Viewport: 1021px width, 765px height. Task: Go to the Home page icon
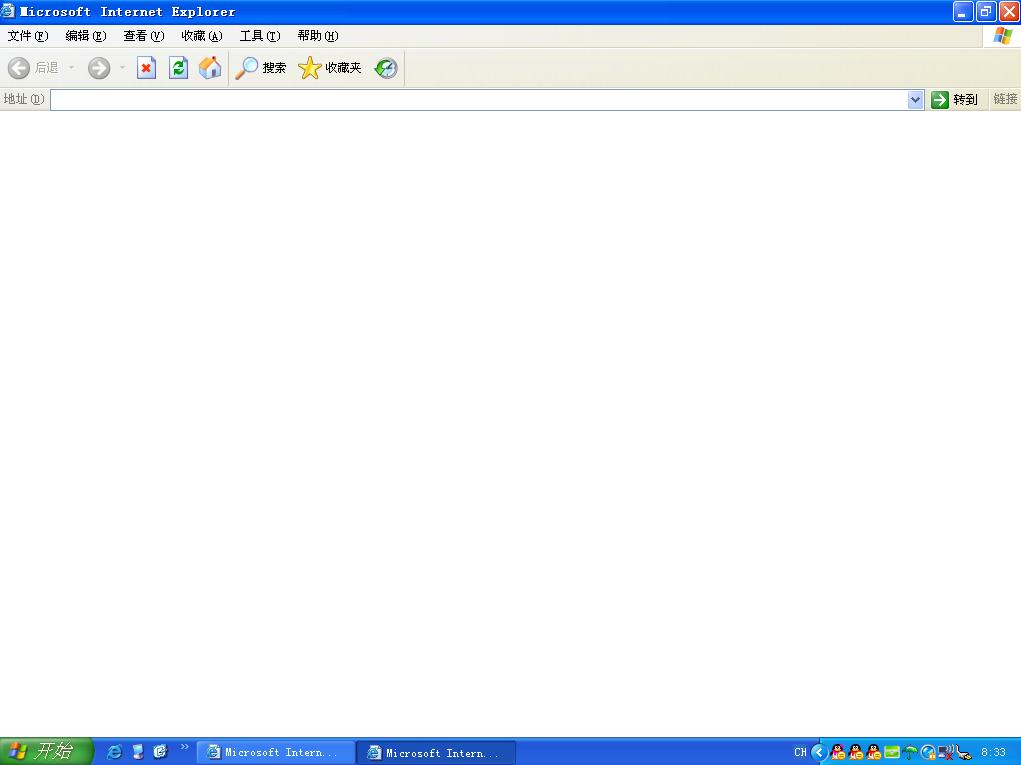pos(210,68)
